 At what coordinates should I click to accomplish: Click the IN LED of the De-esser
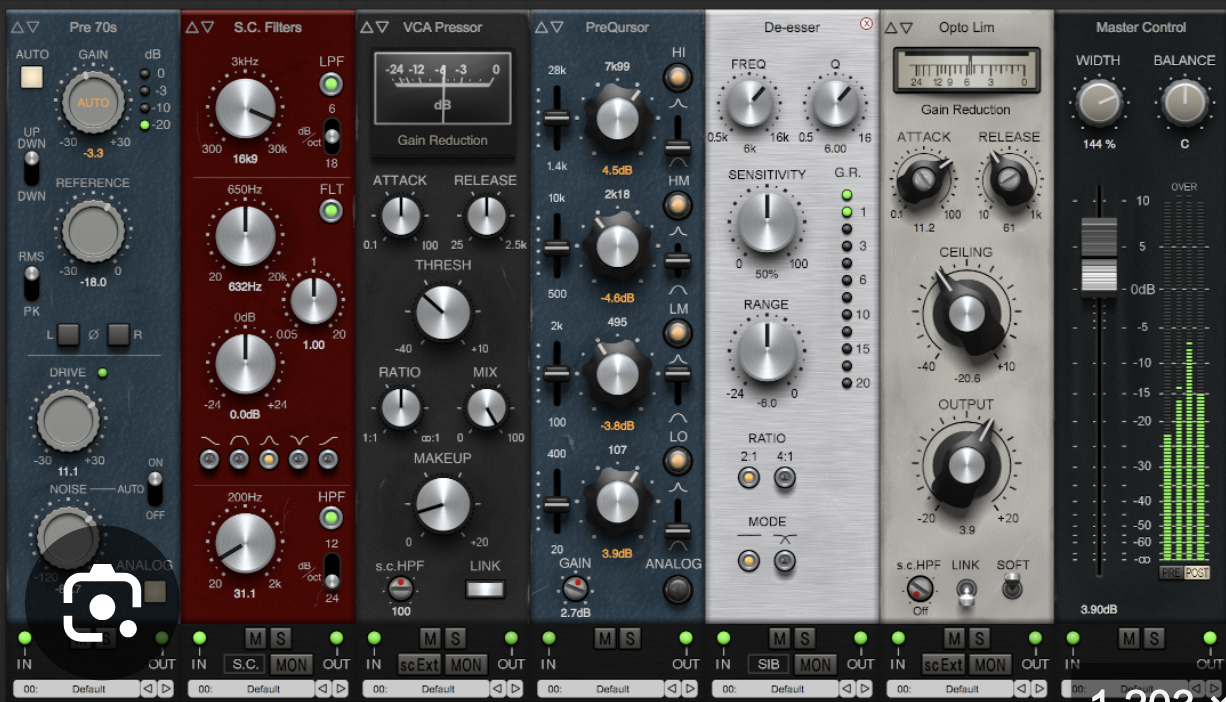click(x=723, y=638)
